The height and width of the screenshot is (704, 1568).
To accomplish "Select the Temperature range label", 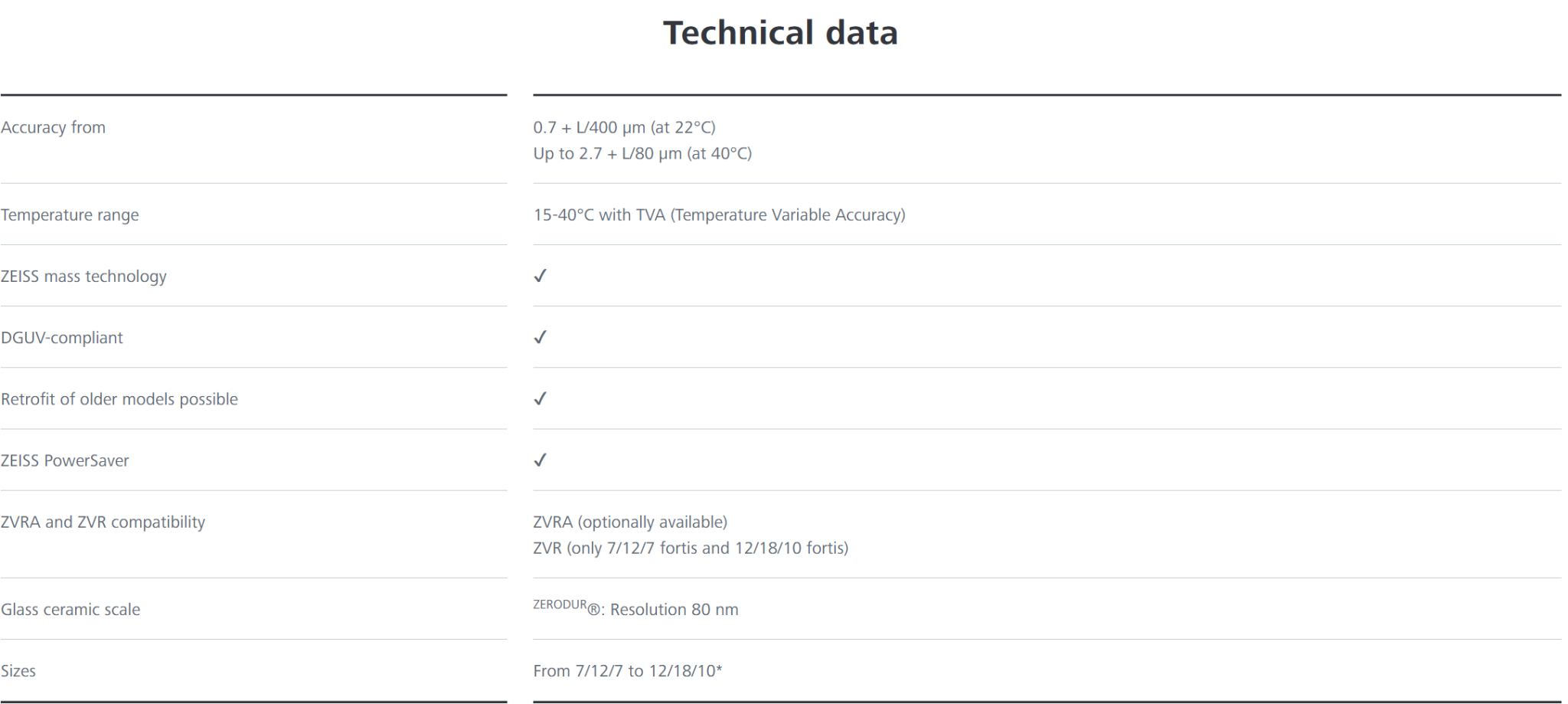I will click(70, 214).
